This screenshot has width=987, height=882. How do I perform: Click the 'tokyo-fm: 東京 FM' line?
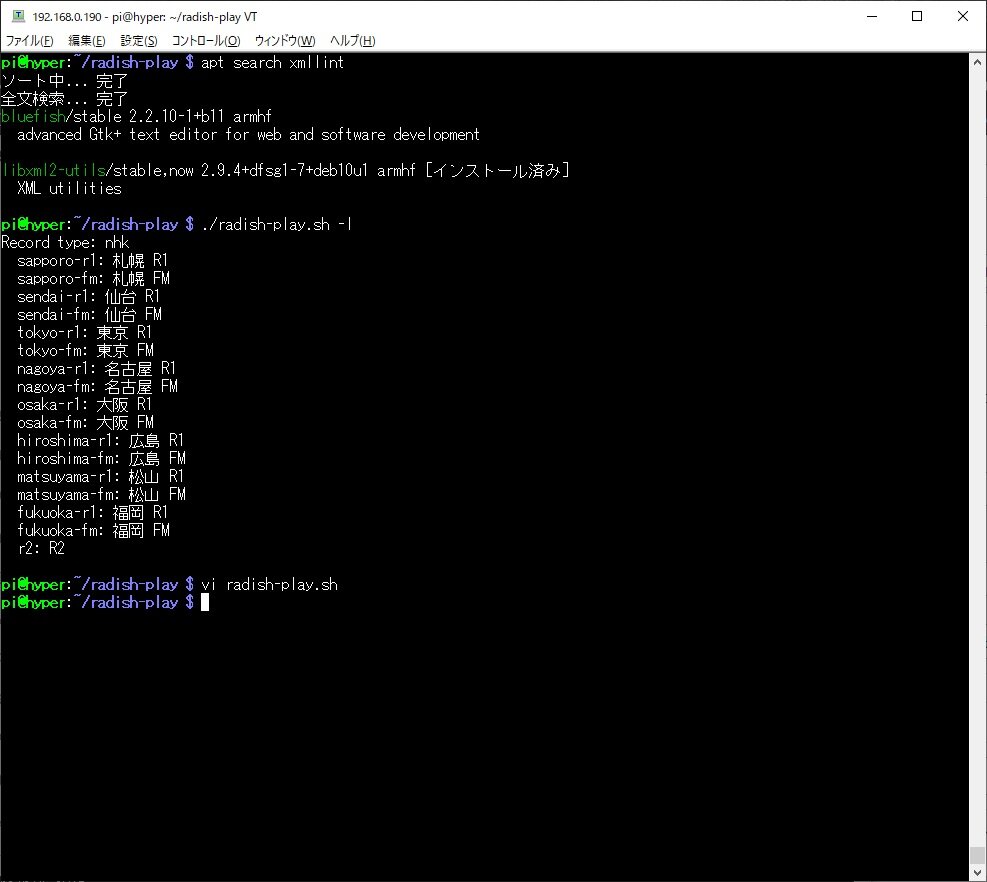(85, 350)
